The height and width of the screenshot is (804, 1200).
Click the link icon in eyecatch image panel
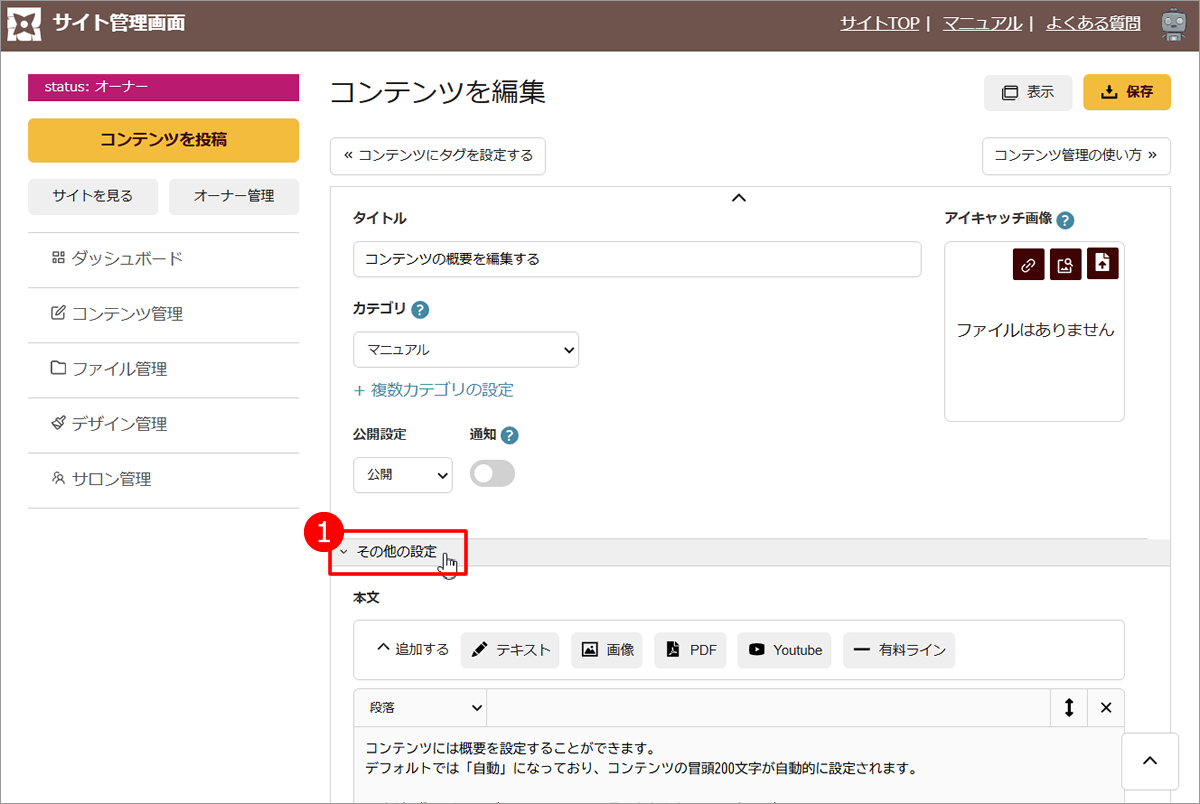[1029, 264]
